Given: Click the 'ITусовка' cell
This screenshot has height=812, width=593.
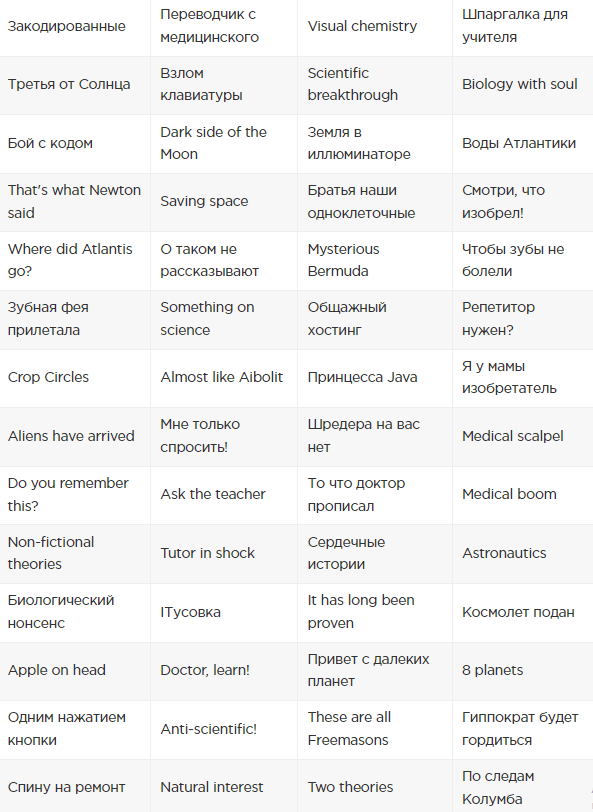Looking at the screenshot, I should (224, 613).
